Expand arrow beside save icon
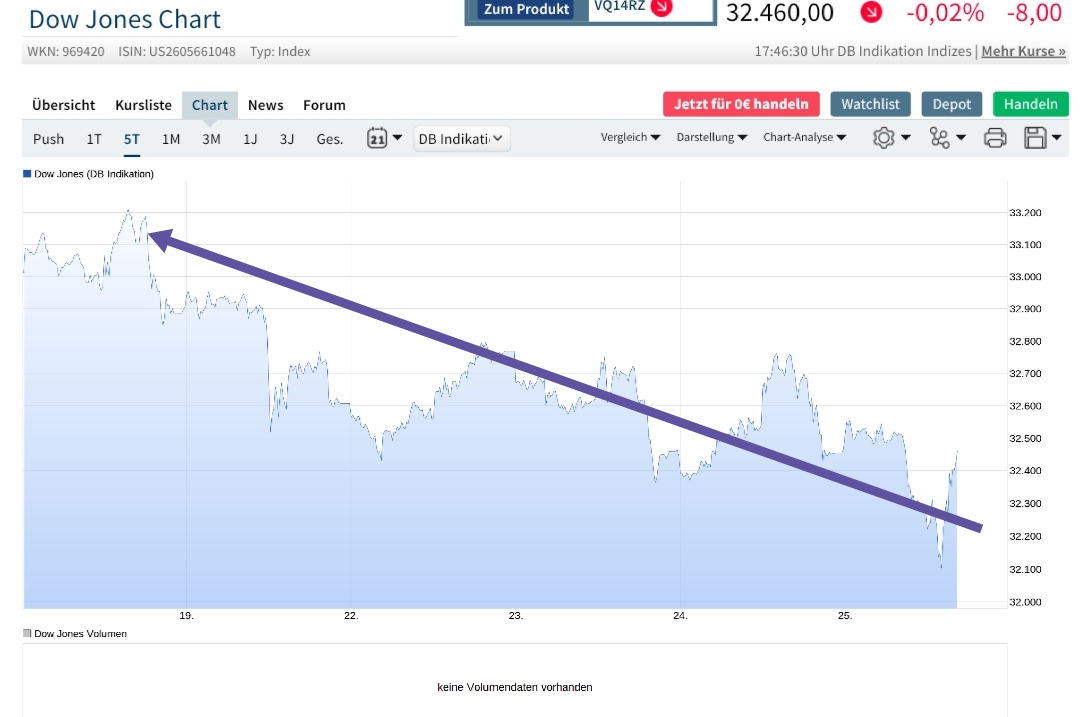This screenshot has width=1080, height=717. point(1057,138)
